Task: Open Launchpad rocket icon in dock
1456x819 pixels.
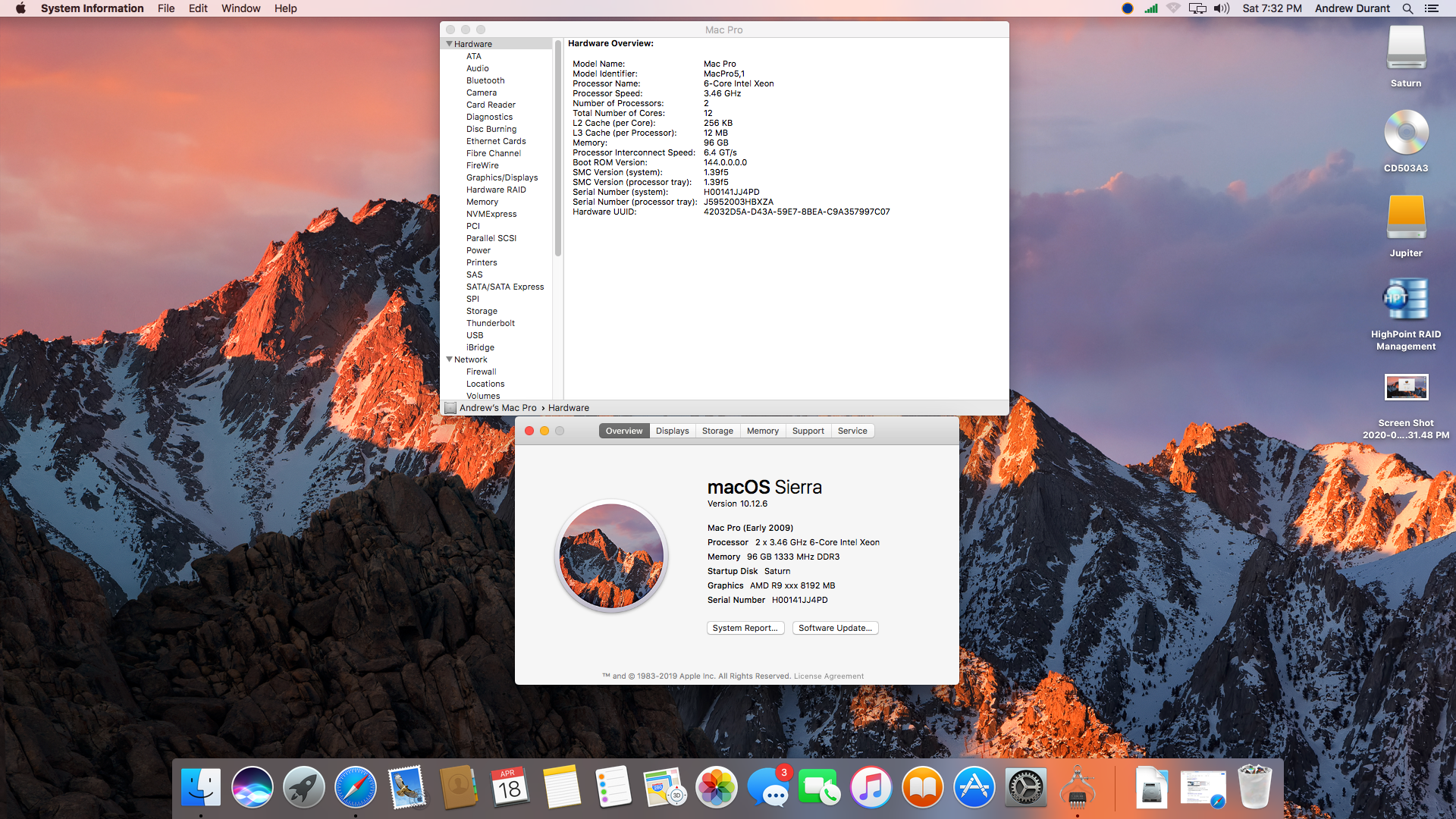Action: [x=304, y=787]
